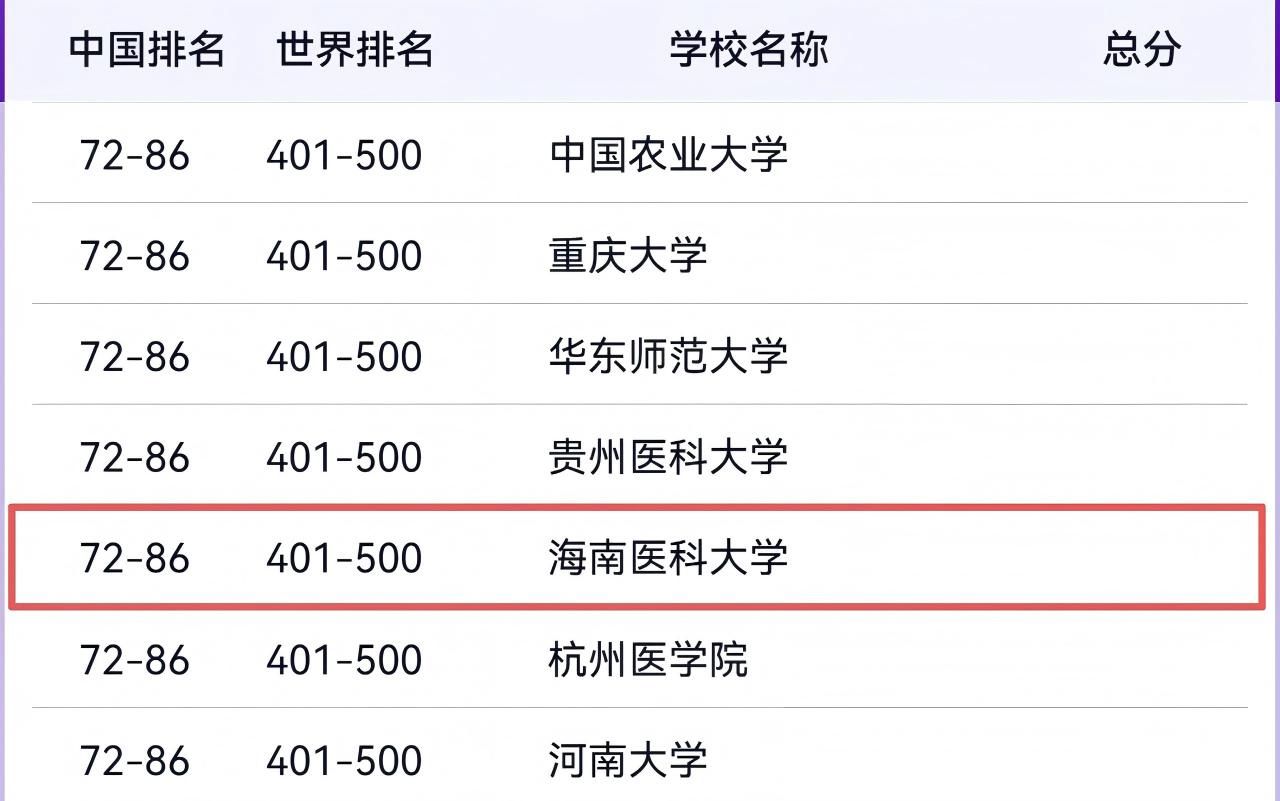Click the 世界排名 column header
Viewport: 1280px width, 801px height.
(x=355, y=49)
